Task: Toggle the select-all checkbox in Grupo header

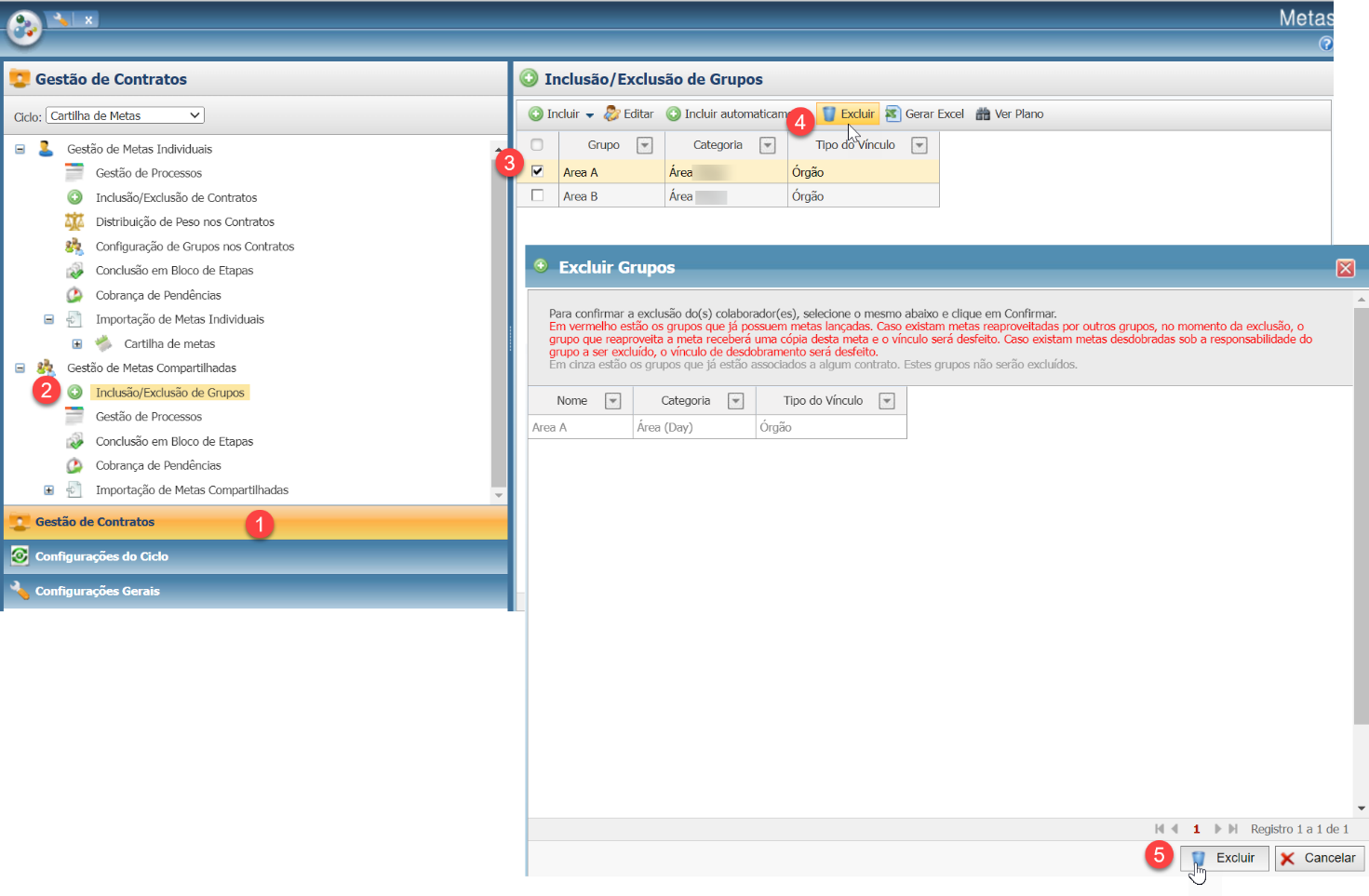Action: (537, 144)
